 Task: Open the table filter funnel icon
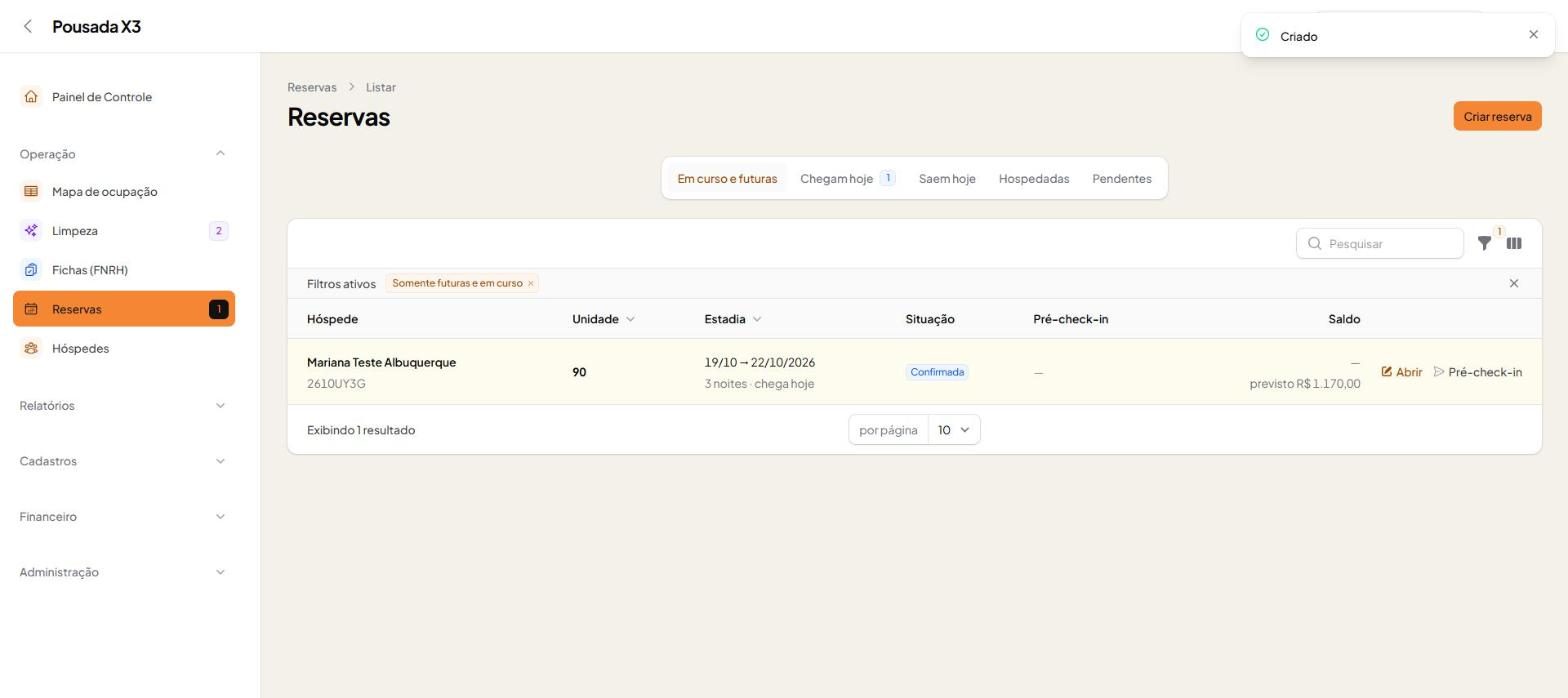coord(1484,243)
